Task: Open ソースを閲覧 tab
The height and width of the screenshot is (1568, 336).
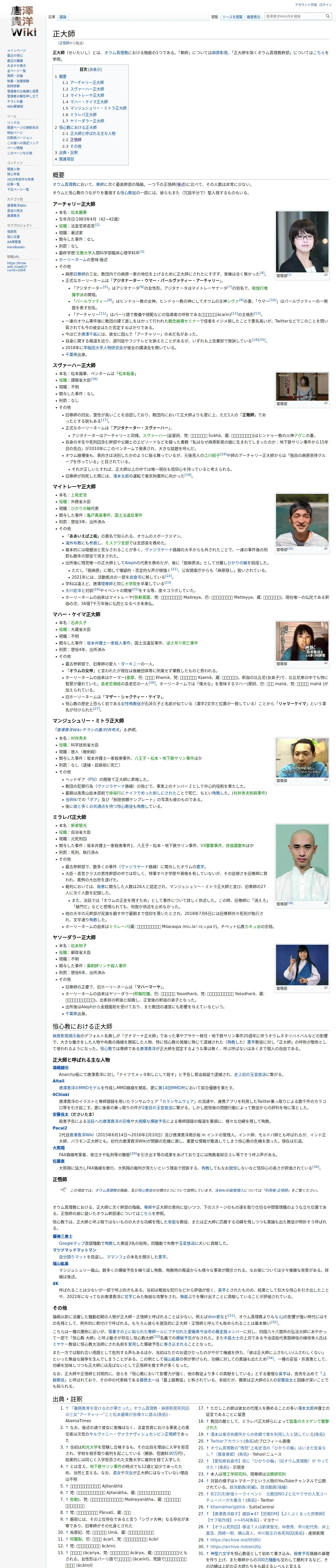Action: tap(232, 17)
